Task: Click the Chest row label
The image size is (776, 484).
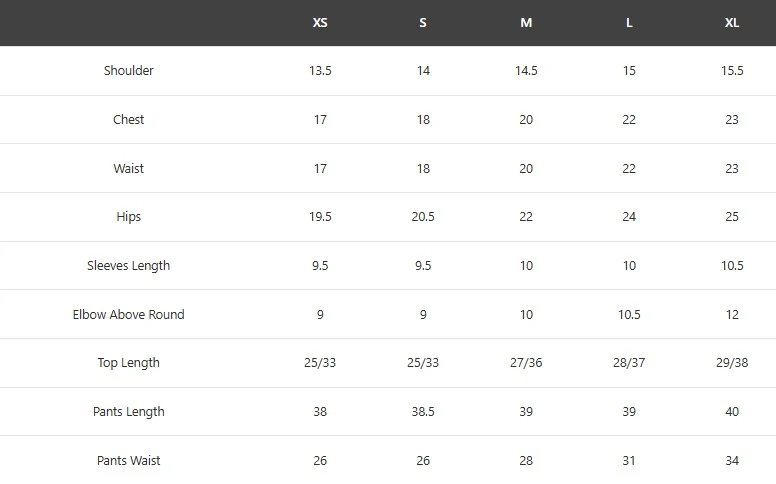Action: tap(129, 120)
